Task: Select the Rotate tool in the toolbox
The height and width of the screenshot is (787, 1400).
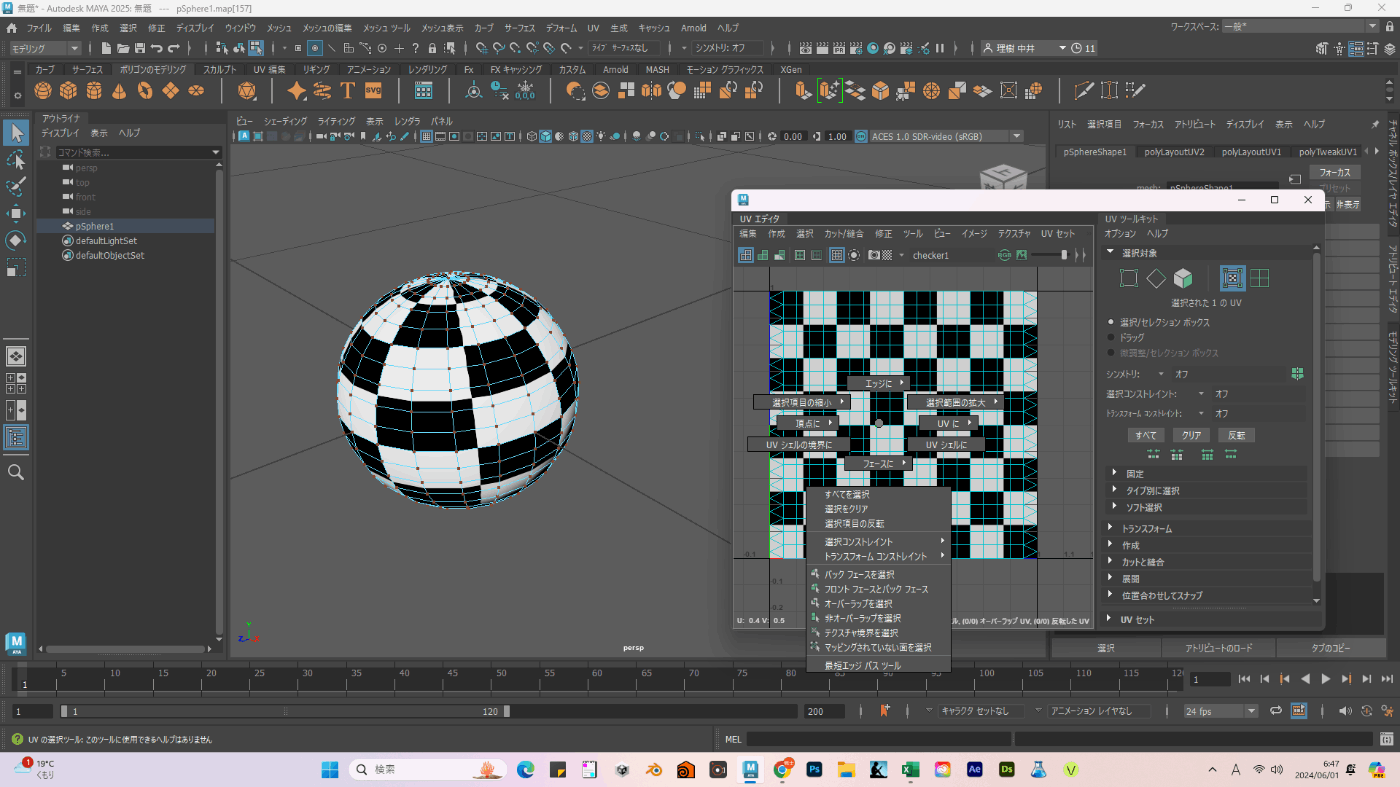Action: 16,241
